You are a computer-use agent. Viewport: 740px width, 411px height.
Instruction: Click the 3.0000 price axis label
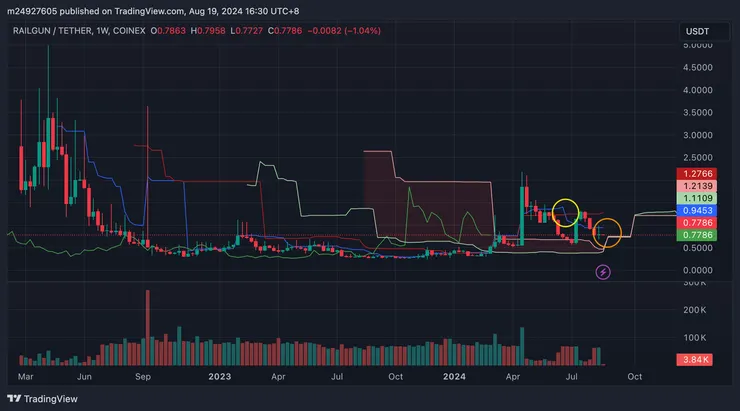pos(698,135)
